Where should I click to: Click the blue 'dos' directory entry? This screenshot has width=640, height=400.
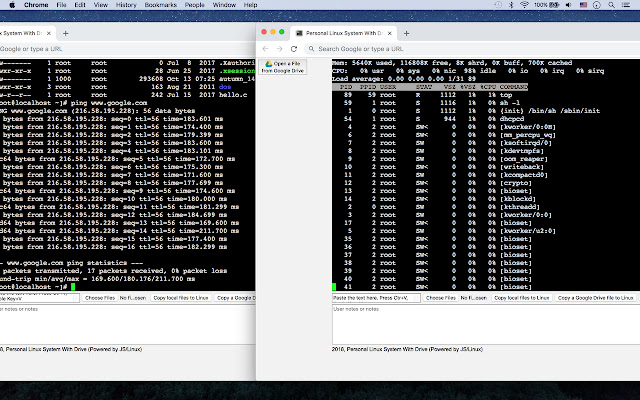pos(225,87)
